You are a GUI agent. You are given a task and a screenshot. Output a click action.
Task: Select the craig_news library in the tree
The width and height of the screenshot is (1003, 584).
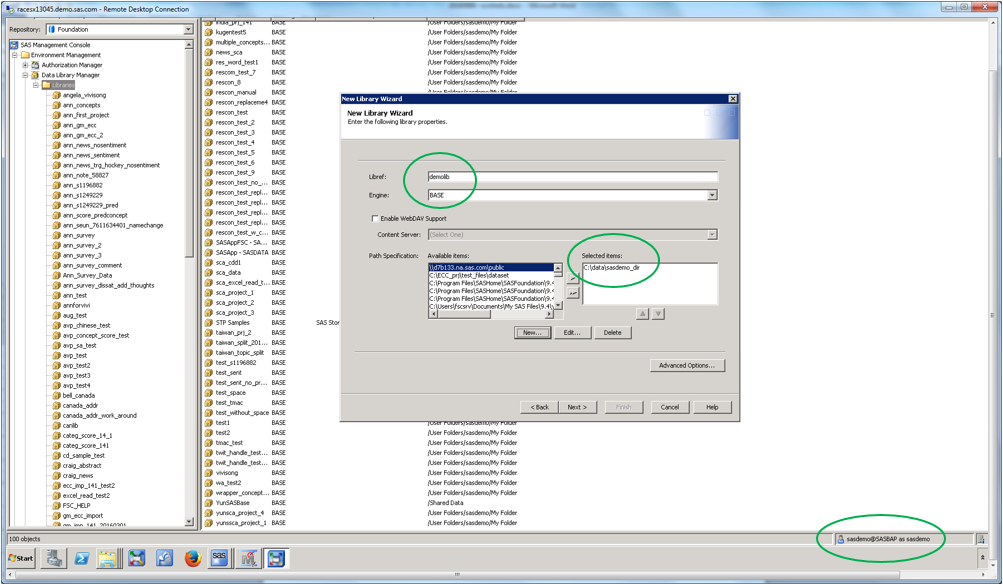(77, 475)
